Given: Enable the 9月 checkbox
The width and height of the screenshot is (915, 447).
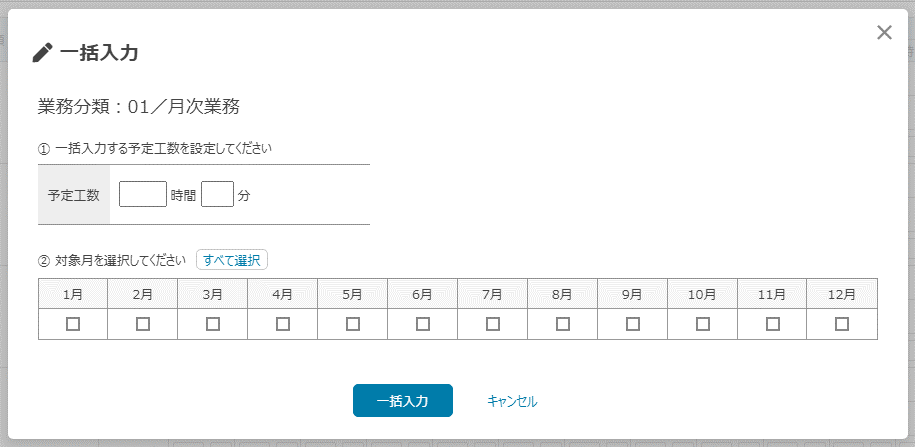Looking at the screenshot, I should [x=633, y=324].
